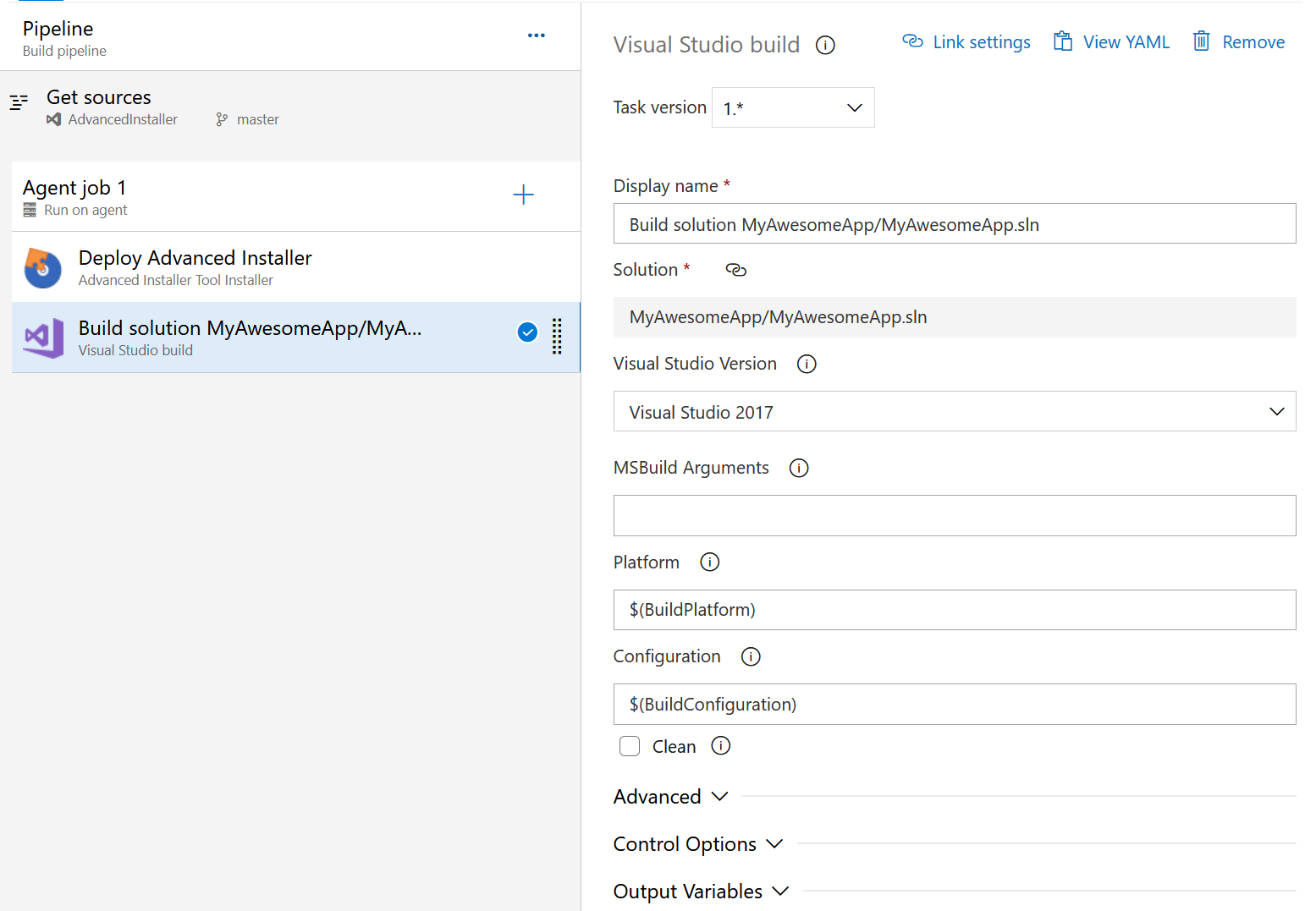1316x911 pixels.
Task: Show info for Visual Studio Version
Action: coord(807,364)
